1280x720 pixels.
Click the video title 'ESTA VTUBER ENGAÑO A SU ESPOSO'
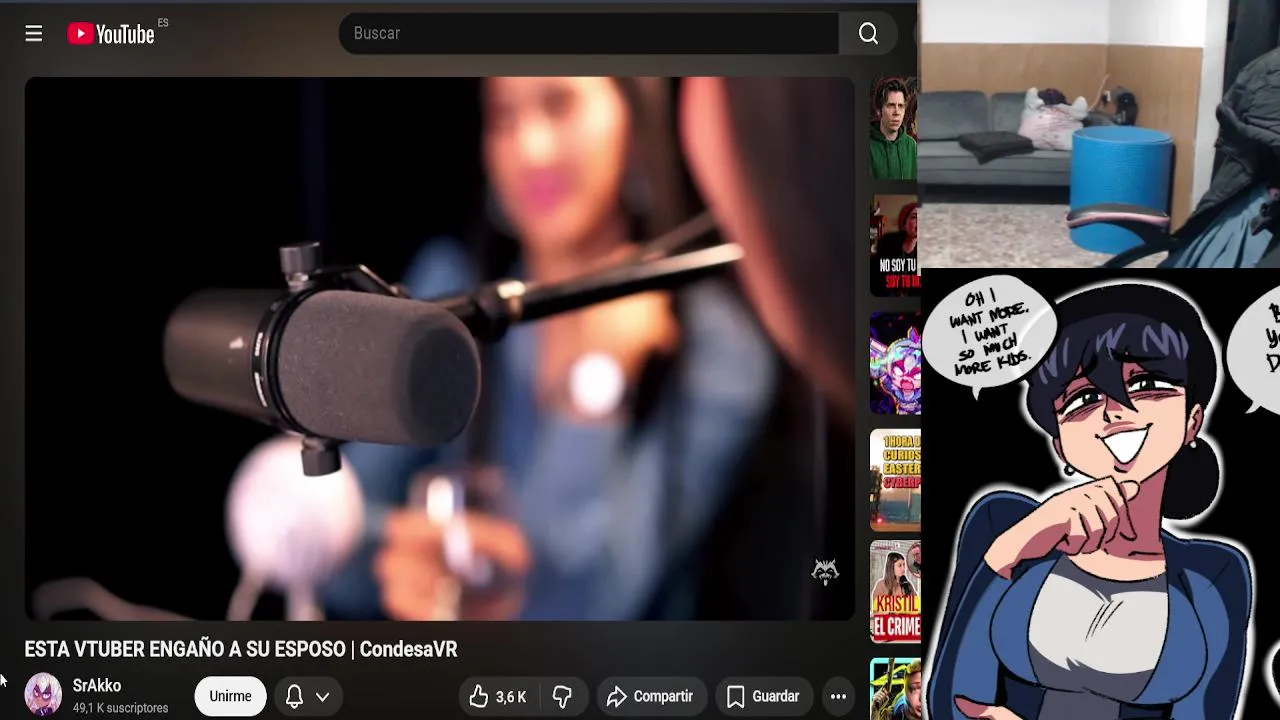pos(241,649)
